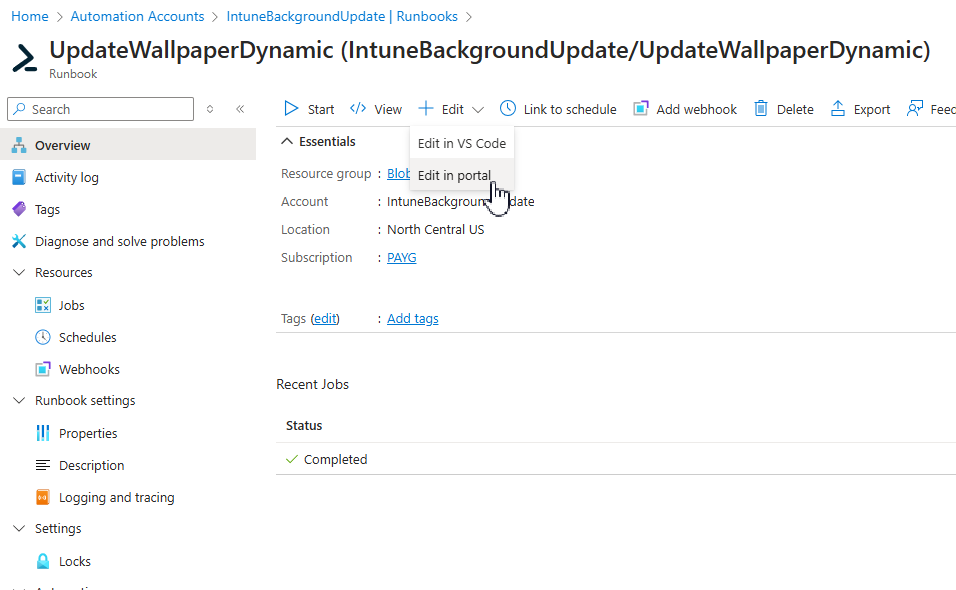Collapse the Essentials section
Viewport: 956px width, 590px height.
[x=287, y=141]
